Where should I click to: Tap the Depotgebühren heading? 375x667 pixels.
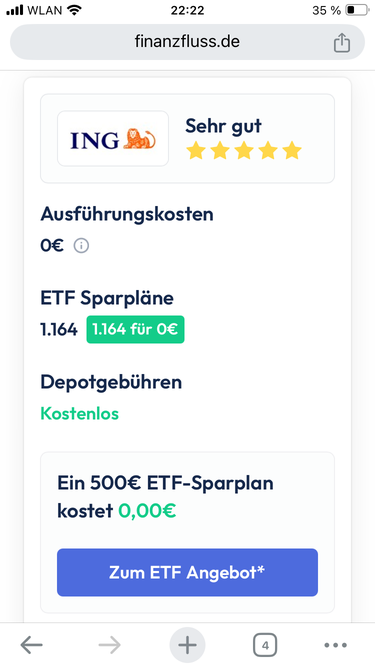coord(111,382)
